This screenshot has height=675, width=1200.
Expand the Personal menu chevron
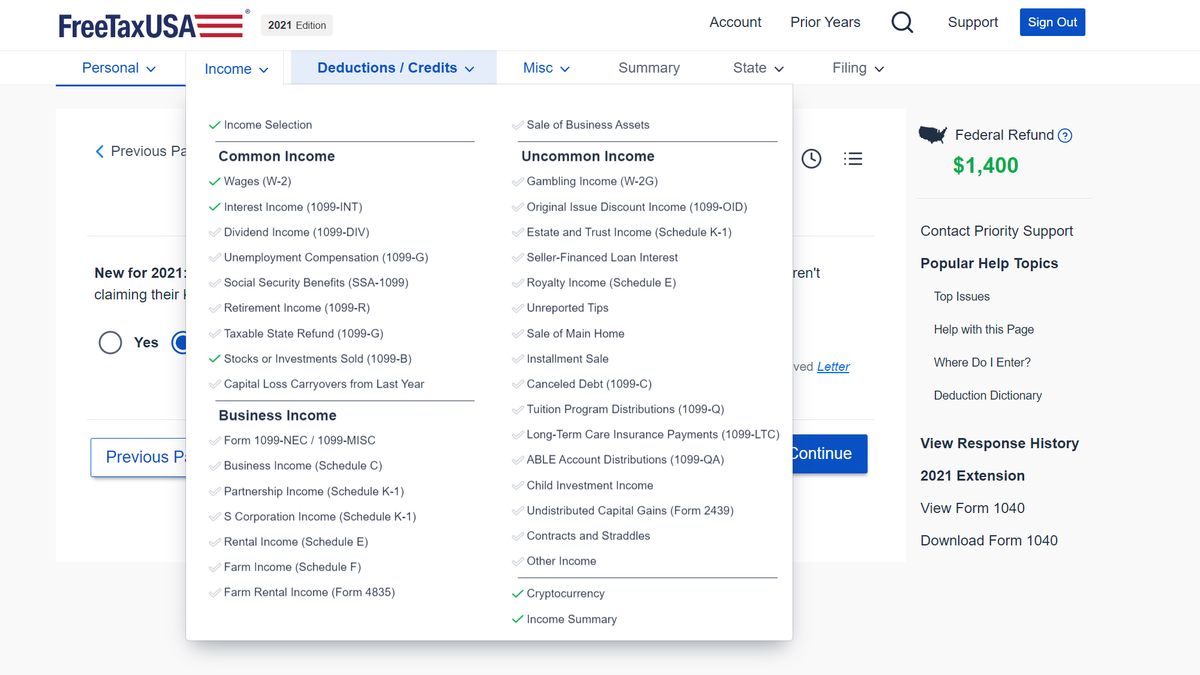point(149,68)
